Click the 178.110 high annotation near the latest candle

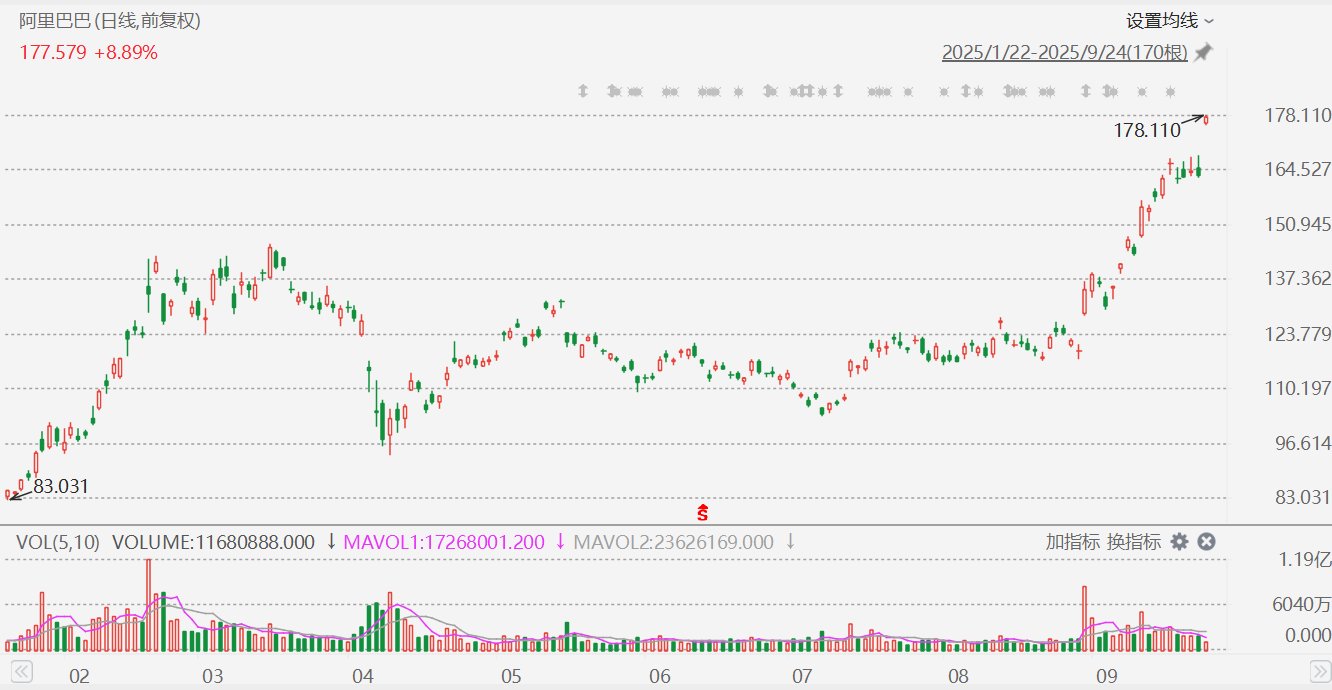[1147, 130]
